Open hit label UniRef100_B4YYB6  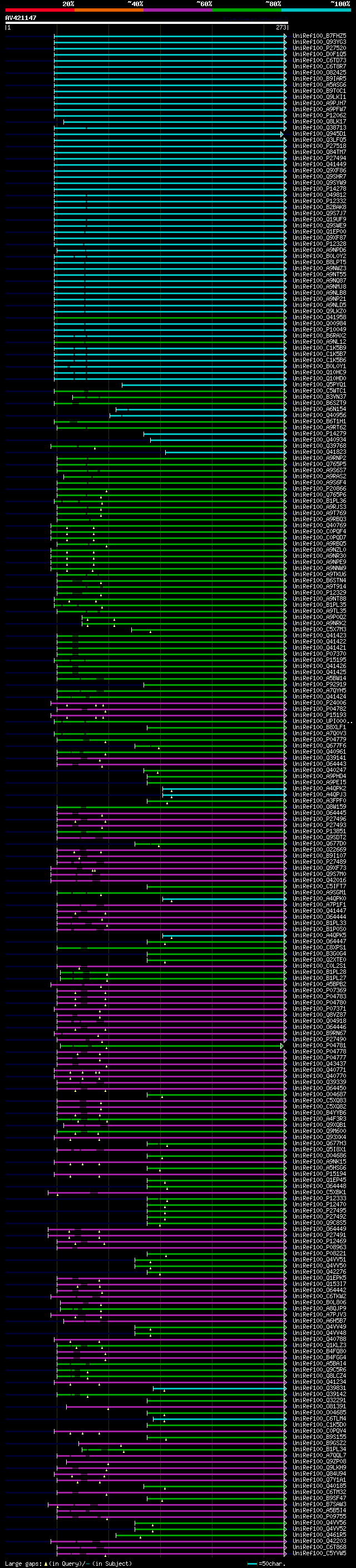pyautogui.click(x=319, y=1112)
